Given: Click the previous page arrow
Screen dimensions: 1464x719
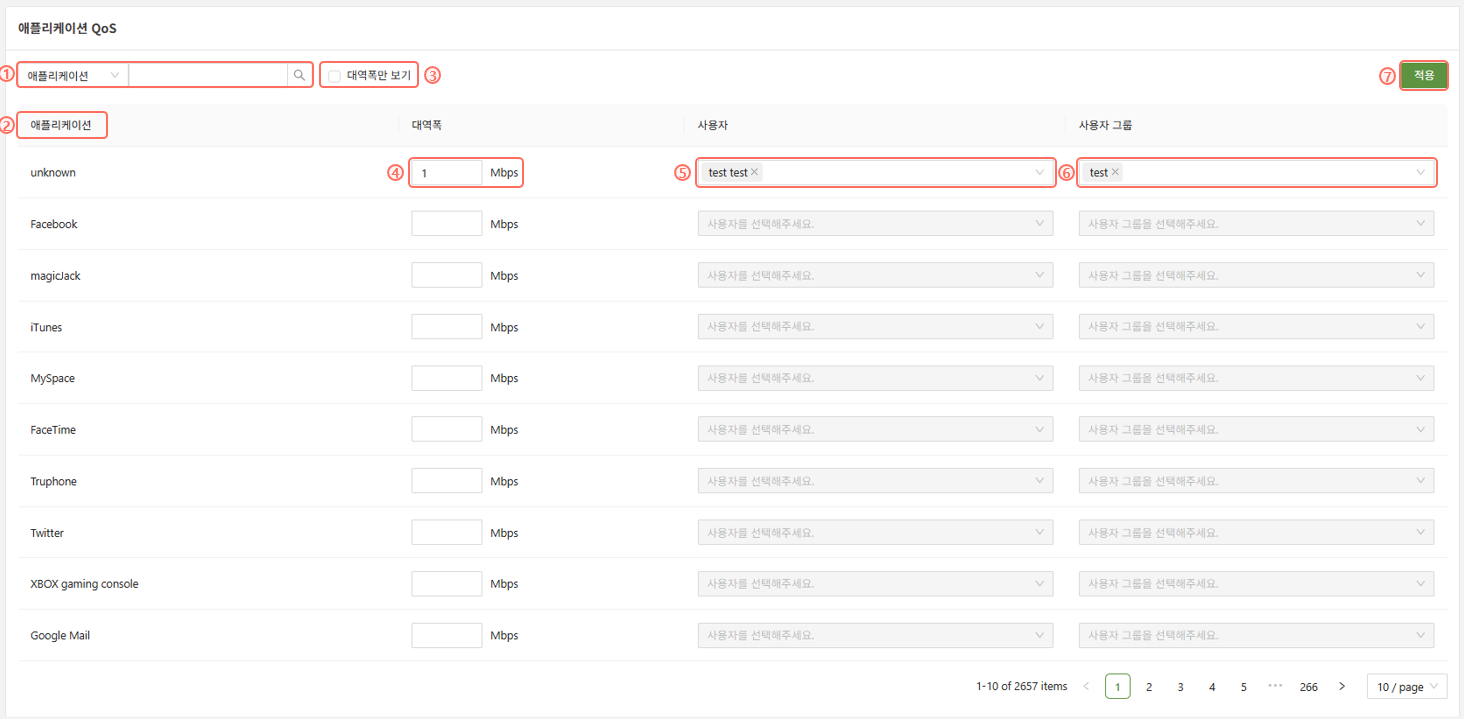Looking at the screenshot, I should (1087, 687).
